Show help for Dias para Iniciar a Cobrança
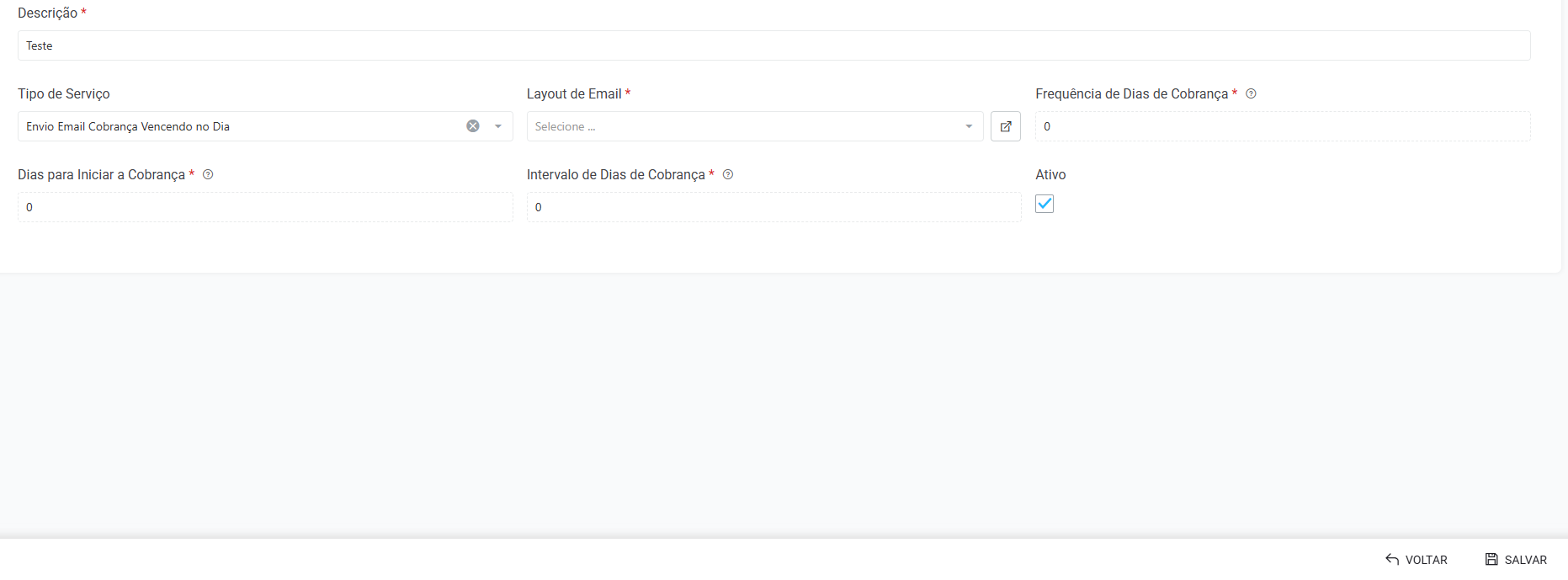Image resolution: width=1568 pixels, height=580 pixels. tap(208, 175)
